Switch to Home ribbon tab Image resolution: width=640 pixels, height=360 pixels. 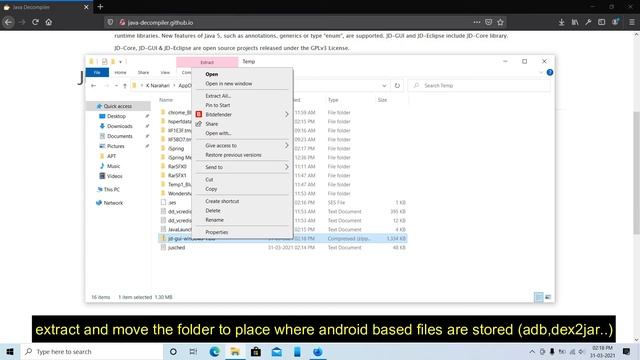[x=120, y=72]
